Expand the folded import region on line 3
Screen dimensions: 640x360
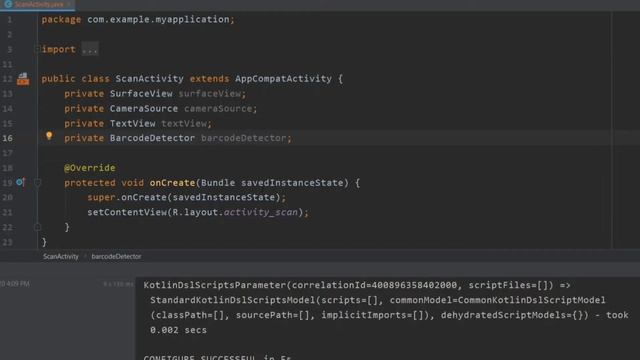(x=37, y=49)
